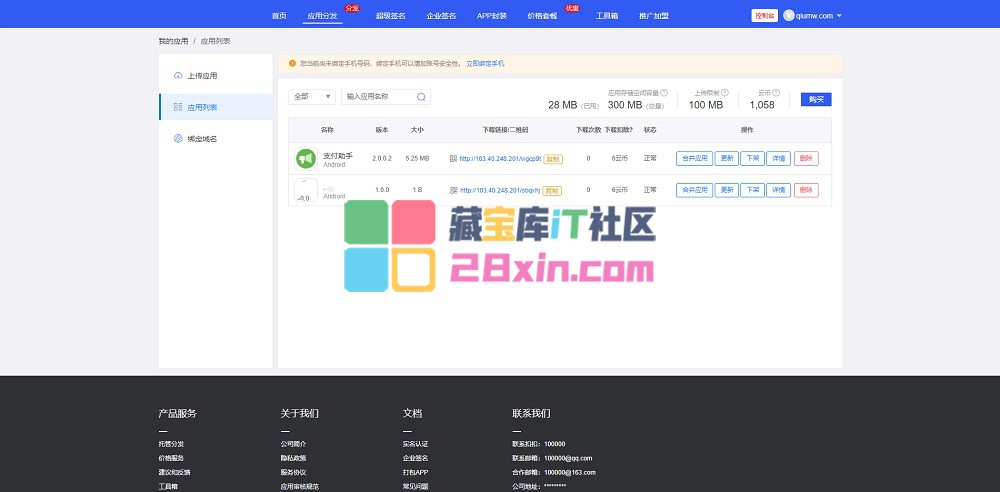Open 上传应用 in the sidebar
The height and width of the screenshot is (492, 1000).
coord(202,75)
